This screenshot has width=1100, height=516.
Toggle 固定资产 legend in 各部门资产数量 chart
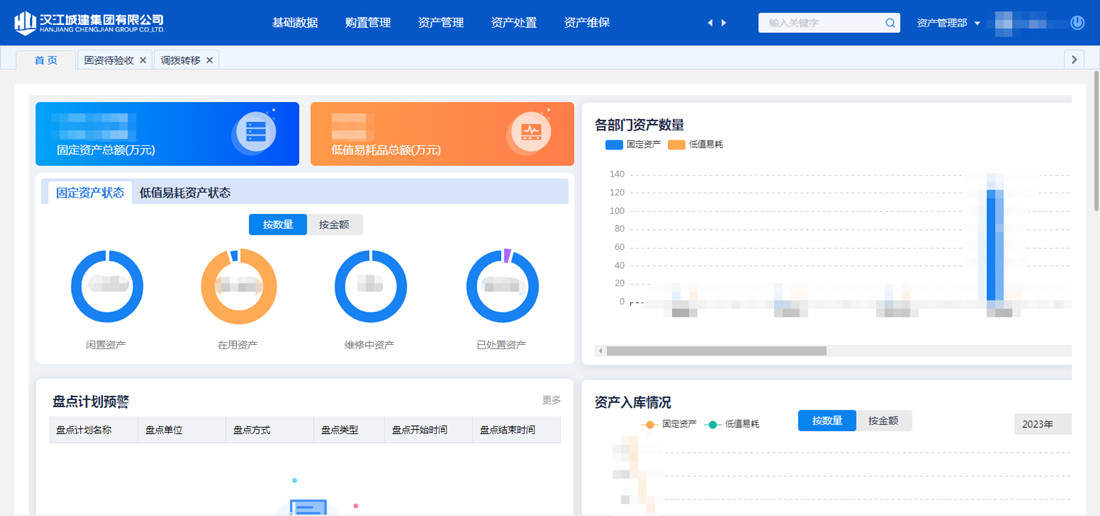tap(631, 145)
